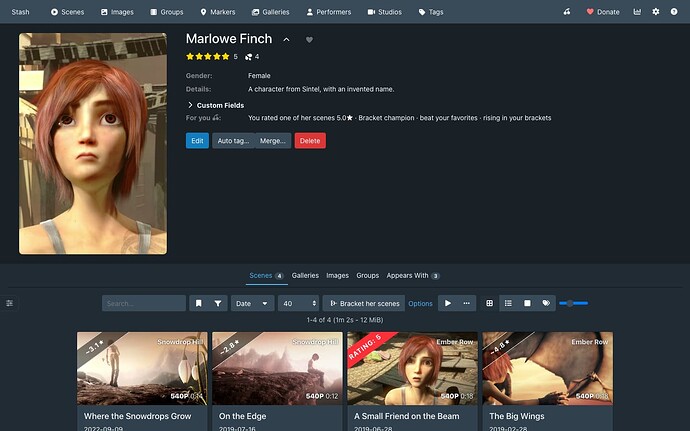
Task: Switch to the Scenes tab
Action: (267, 276)
